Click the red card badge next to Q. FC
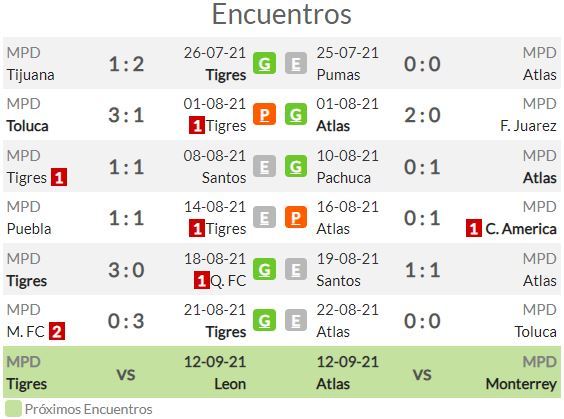The width and height of the screenshot is (564, 419). [x=201, y=281]
